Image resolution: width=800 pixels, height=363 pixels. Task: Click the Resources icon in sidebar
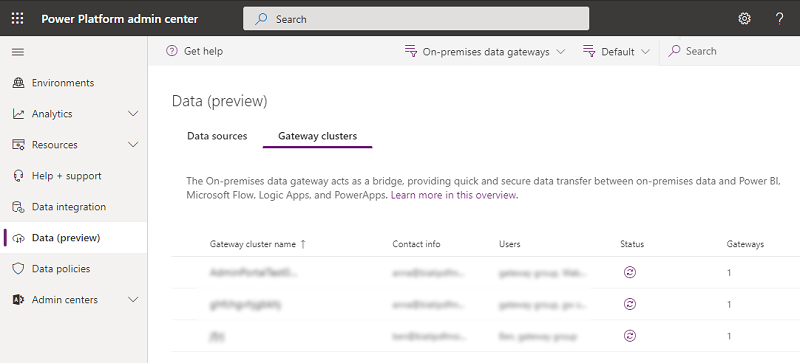click(18, 145)
